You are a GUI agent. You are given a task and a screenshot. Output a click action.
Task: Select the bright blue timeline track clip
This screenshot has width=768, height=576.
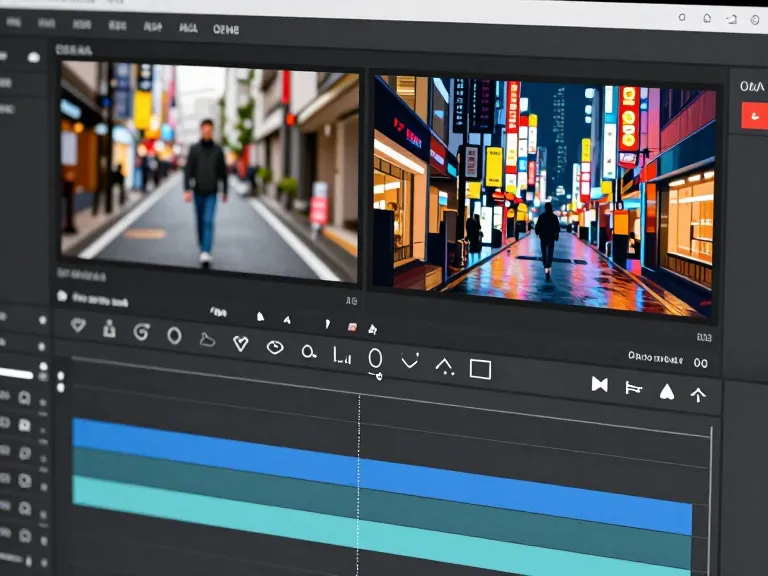(382, 476)
